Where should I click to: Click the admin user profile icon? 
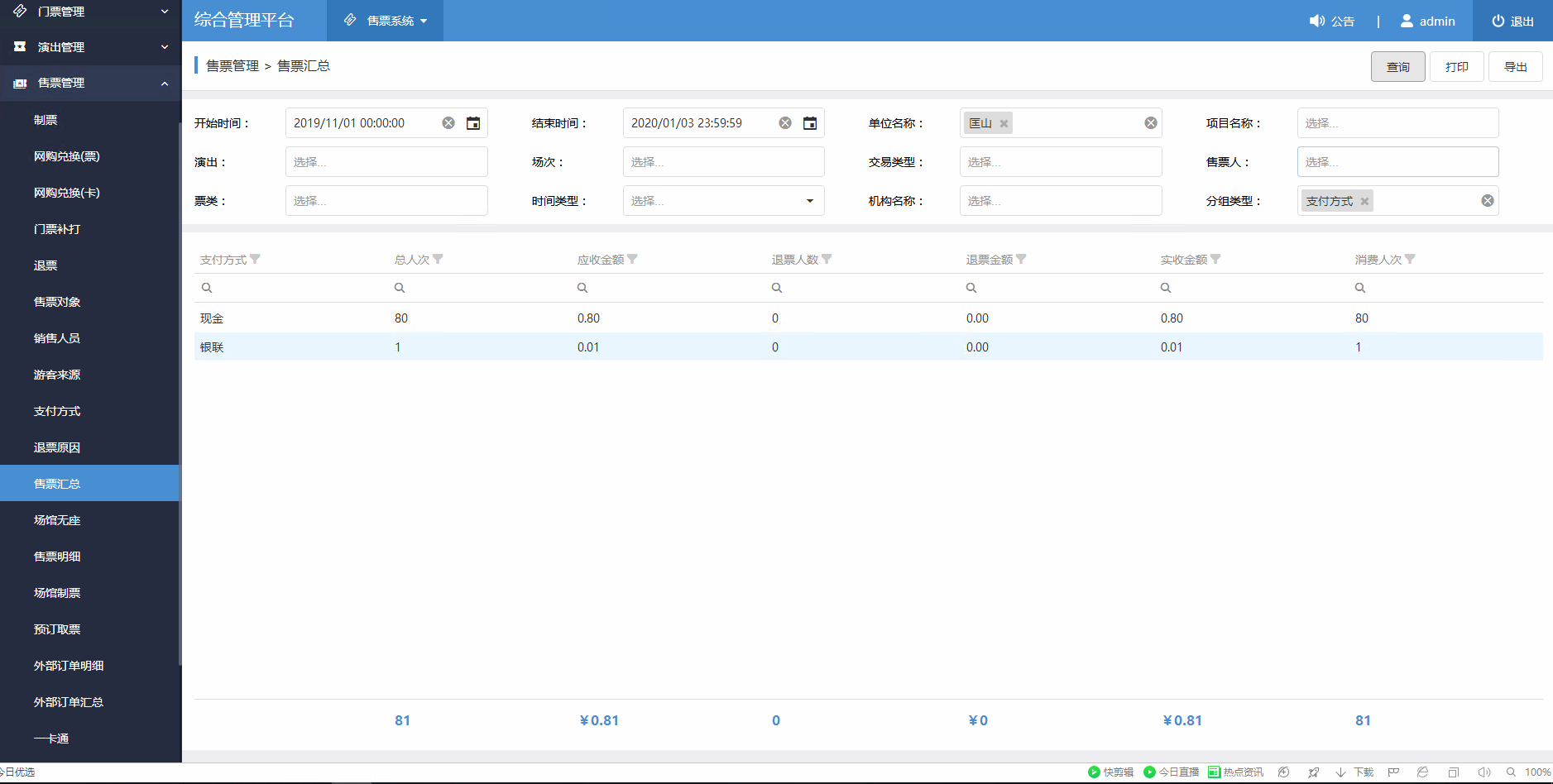click(1407, 21)
